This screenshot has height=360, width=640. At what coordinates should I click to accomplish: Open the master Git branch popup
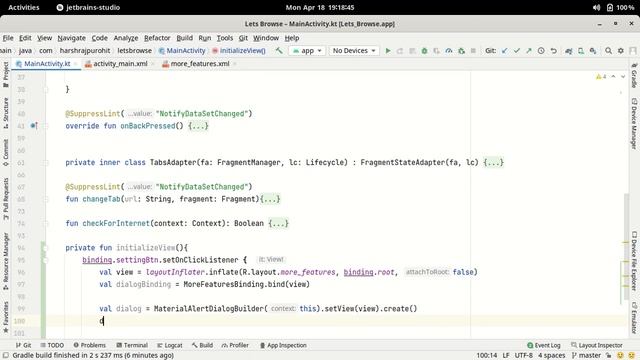(586, 356)
